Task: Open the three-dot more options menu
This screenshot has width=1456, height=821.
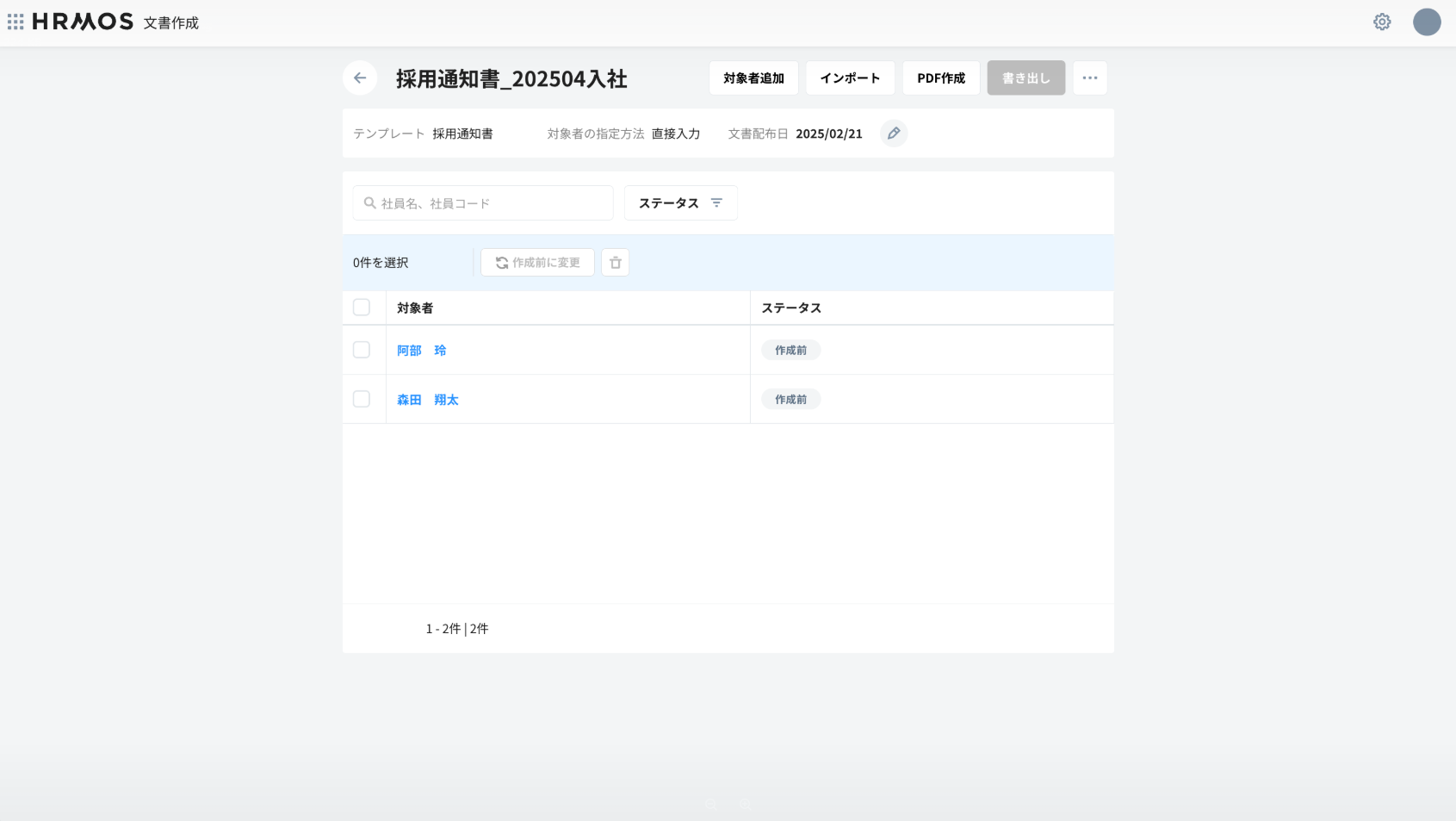Action: click(1090, 78)
